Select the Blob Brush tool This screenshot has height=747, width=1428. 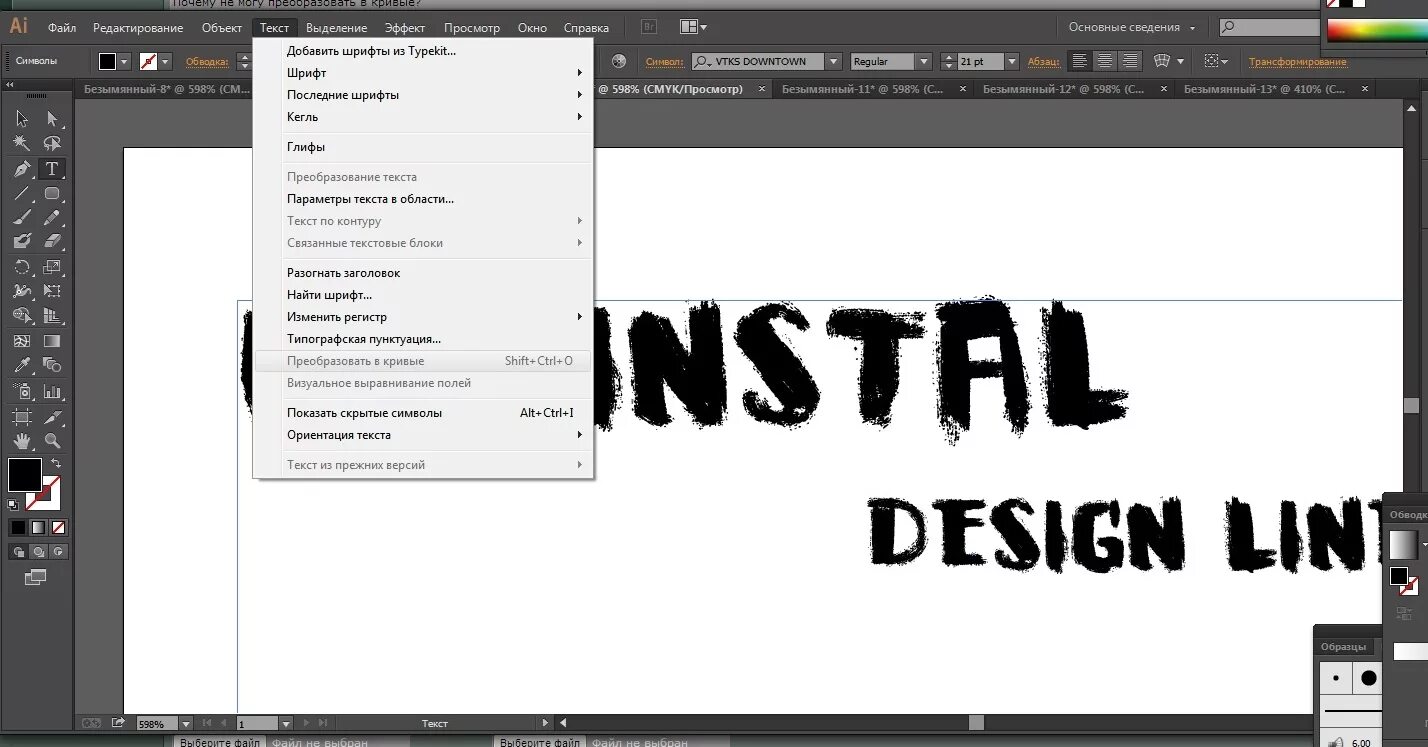[22, 241]
